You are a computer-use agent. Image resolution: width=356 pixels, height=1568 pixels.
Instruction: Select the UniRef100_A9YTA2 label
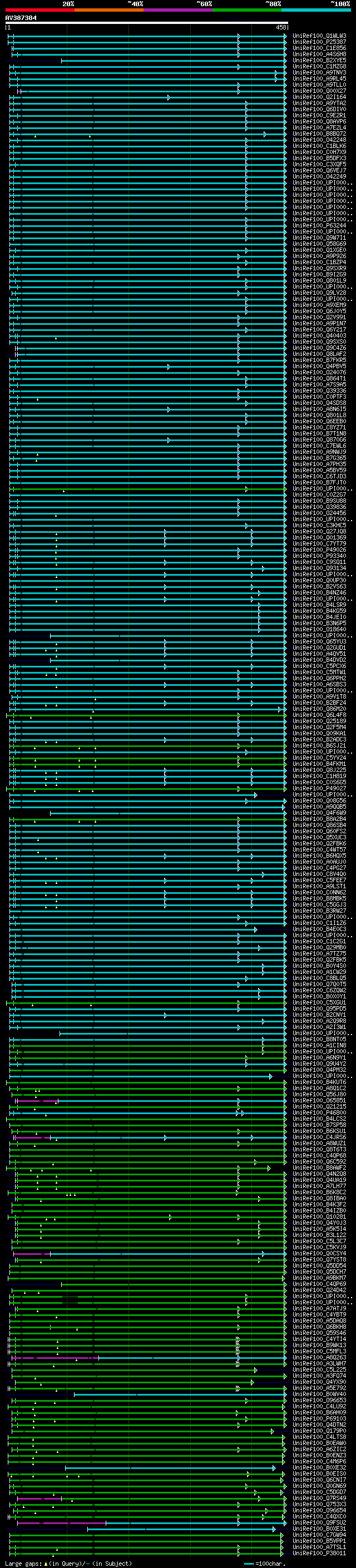[319, 103]
